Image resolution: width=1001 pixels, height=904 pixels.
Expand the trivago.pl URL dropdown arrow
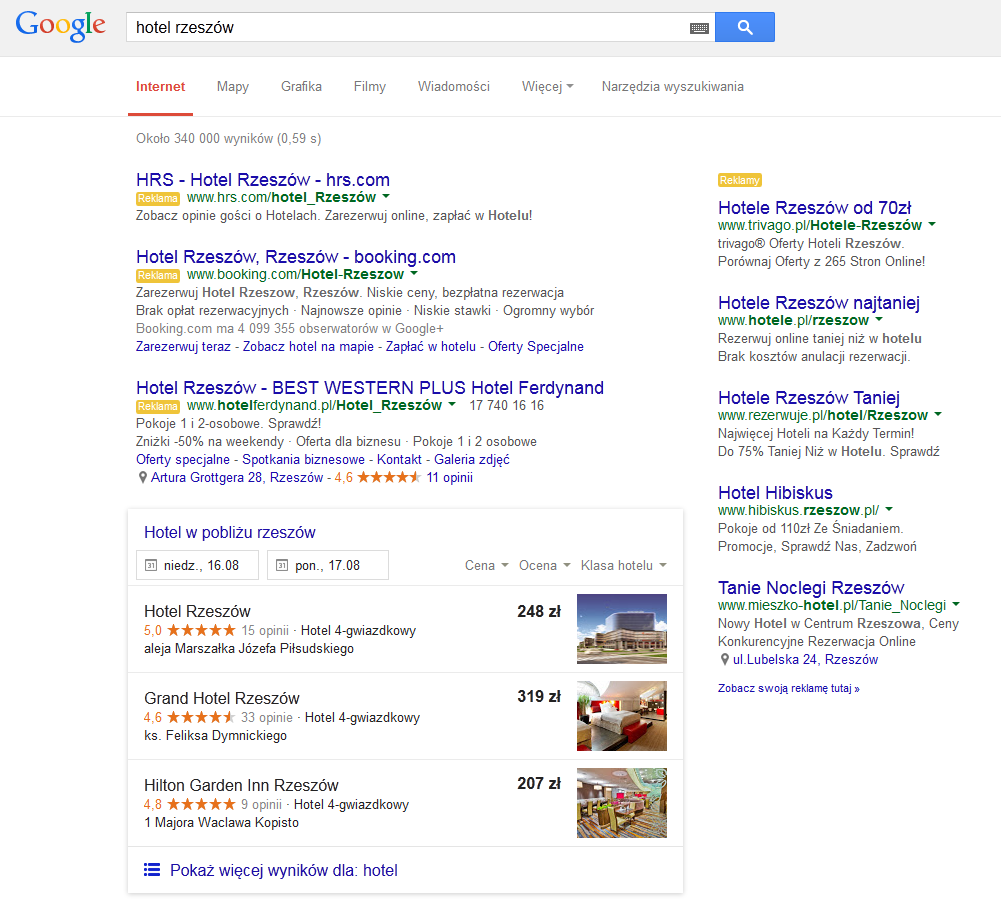click(932, 224)
